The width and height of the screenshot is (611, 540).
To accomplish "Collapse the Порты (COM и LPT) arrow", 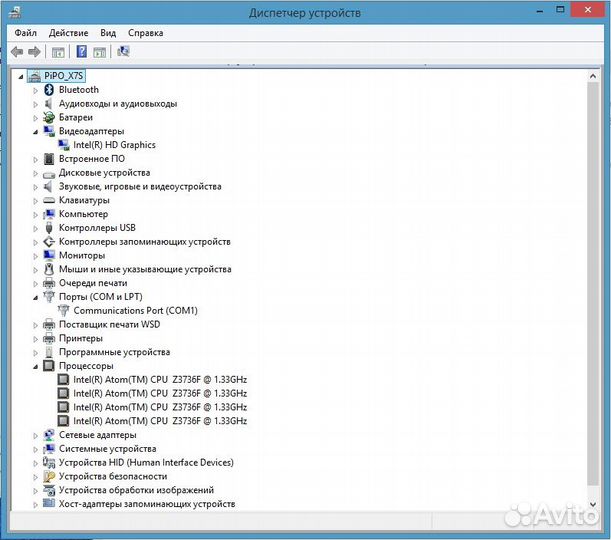I will click(35, 298).
